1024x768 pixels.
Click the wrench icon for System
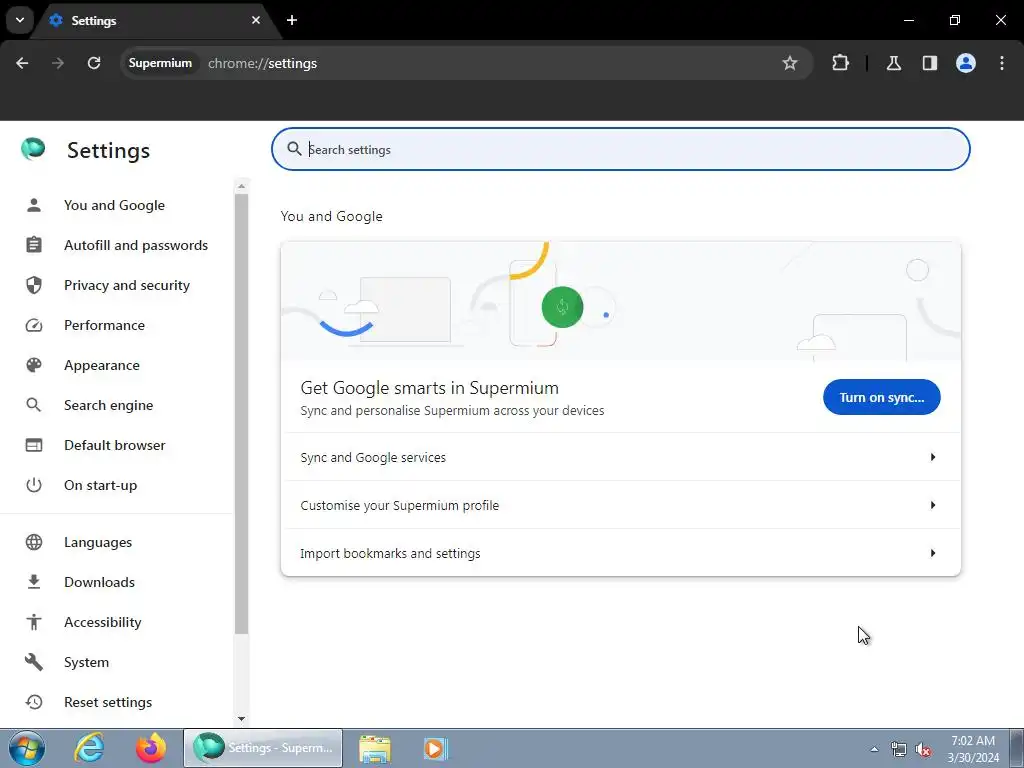pos(34,662)
